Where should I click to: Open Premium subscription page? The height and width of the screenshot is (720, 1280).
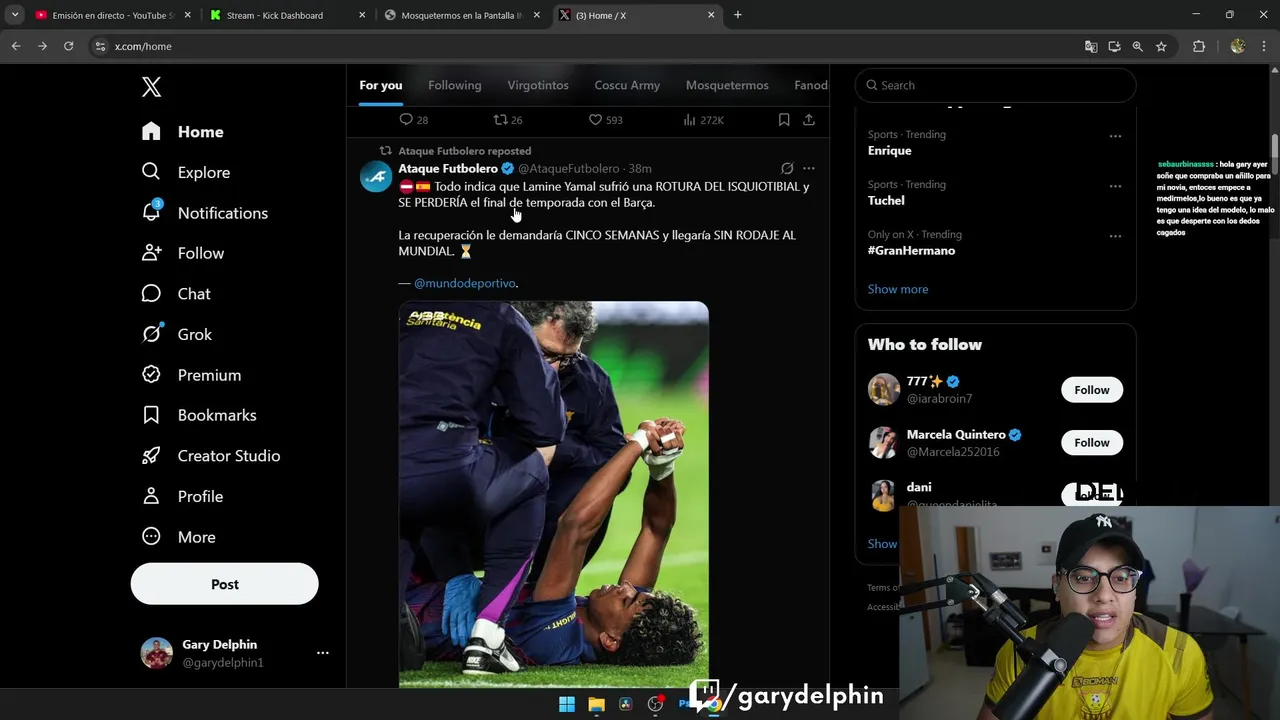191,375
